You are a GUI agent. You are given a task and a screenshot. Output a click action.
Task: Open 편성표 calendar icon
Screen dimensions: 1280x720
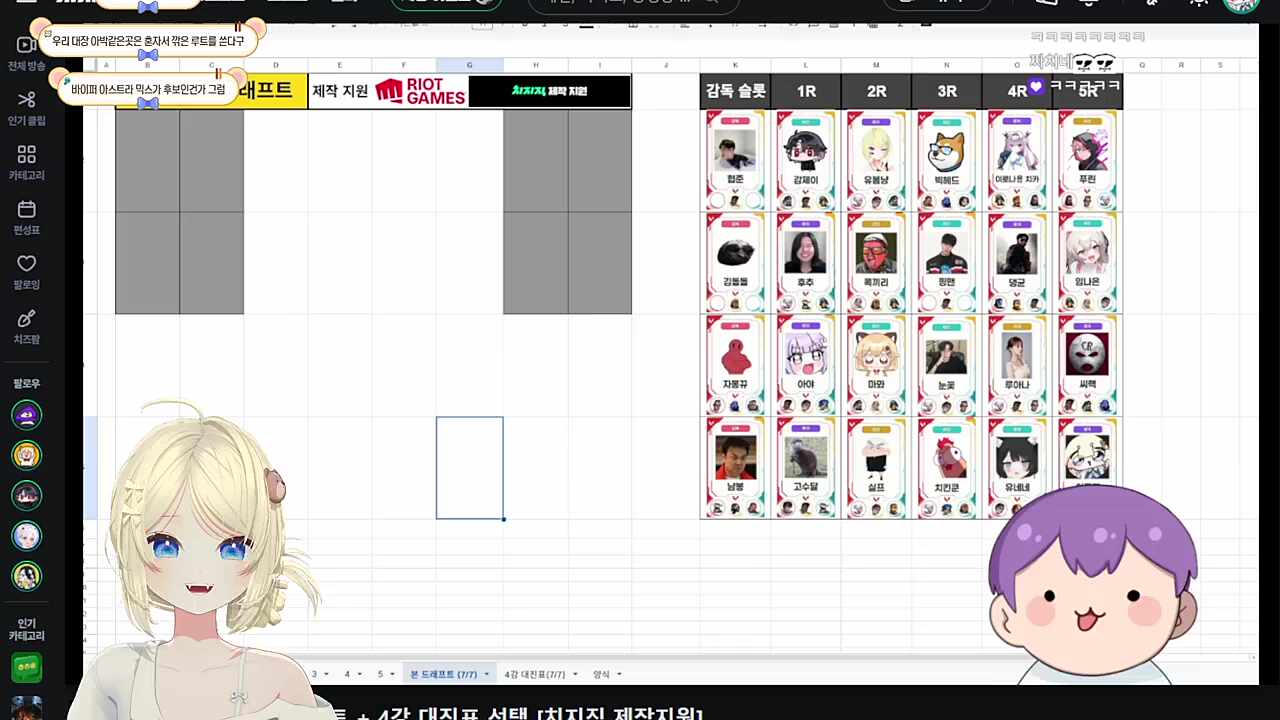point(26,209)
